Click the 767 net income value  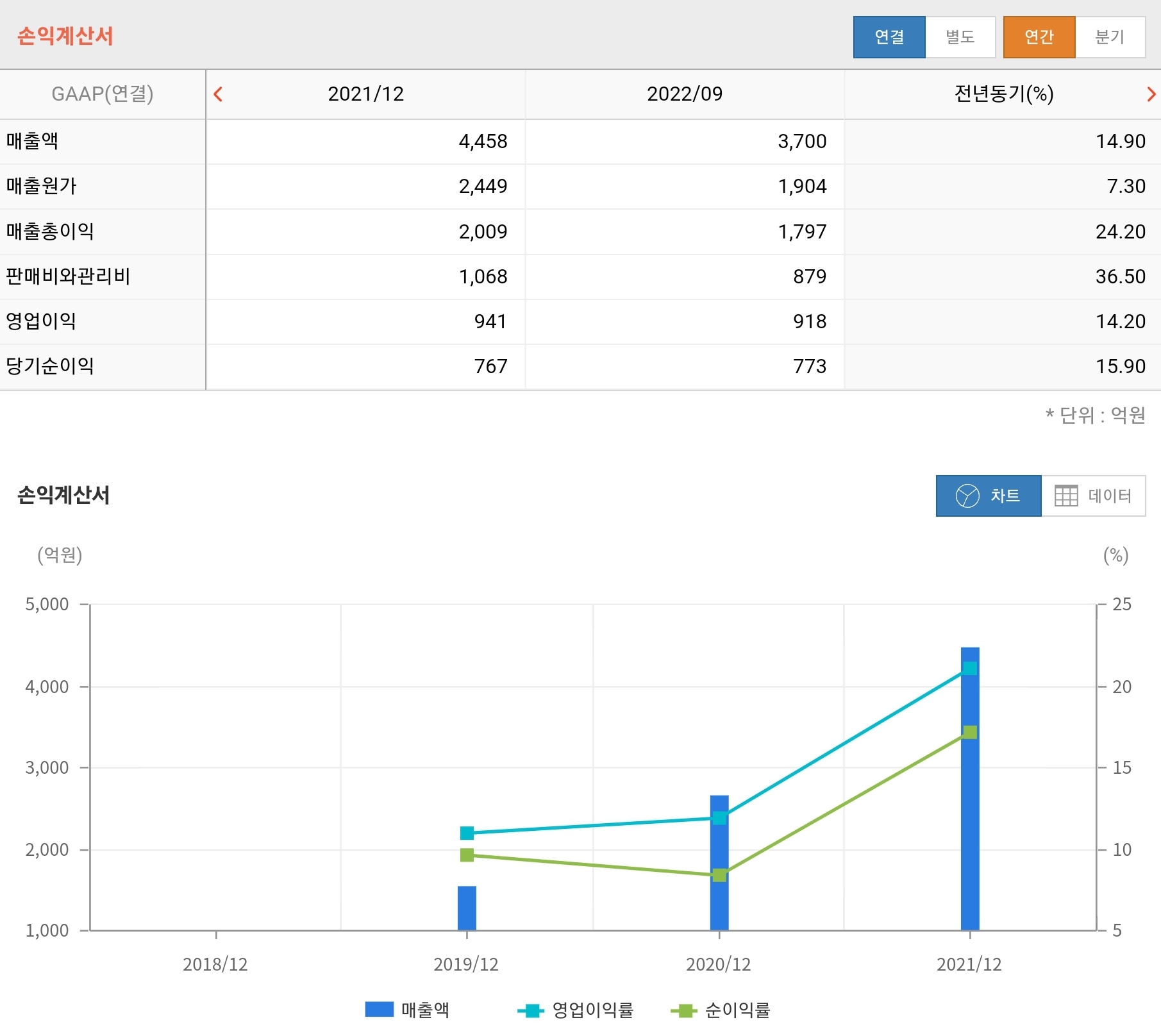click(490, 366)
